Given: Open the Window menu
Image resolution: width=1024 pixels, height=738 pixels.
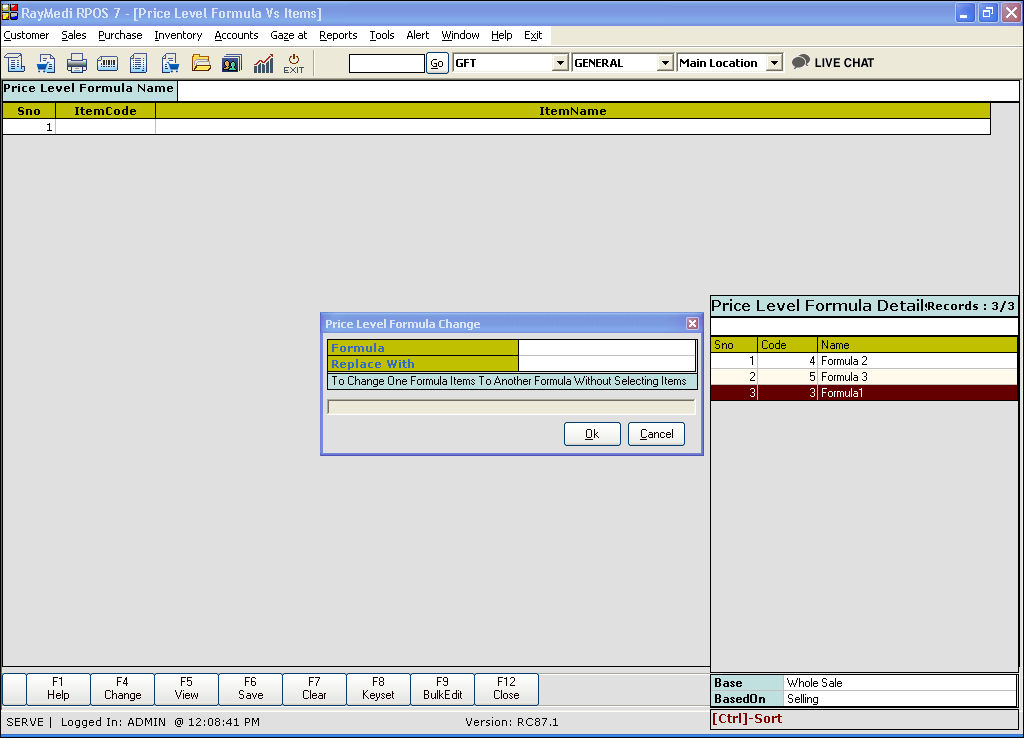Looking at the screenshot, I should [x=460, y=35].
